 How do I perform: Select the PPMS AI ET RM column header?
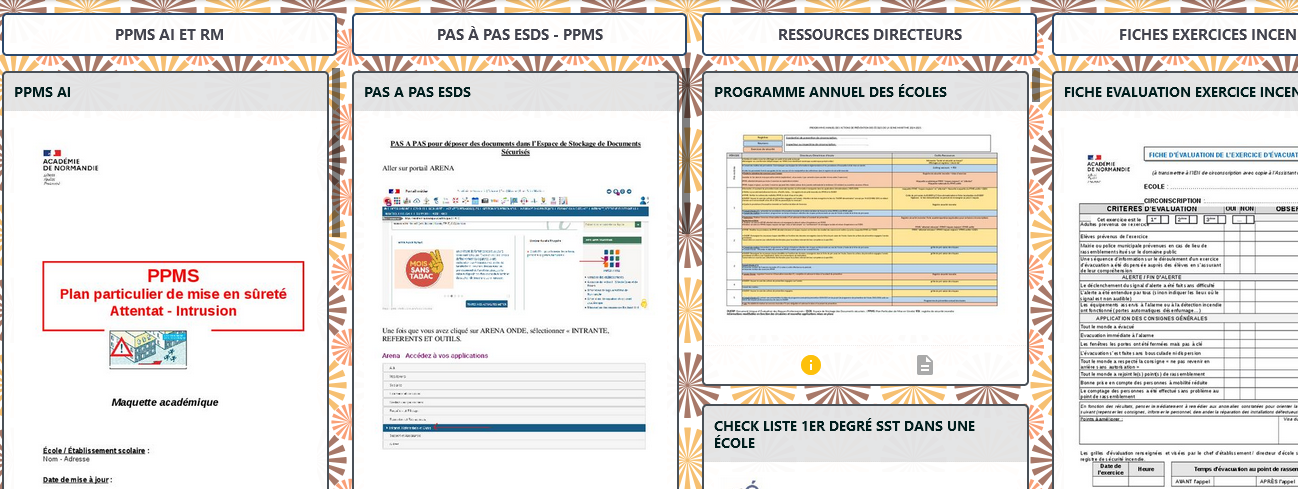169,34
